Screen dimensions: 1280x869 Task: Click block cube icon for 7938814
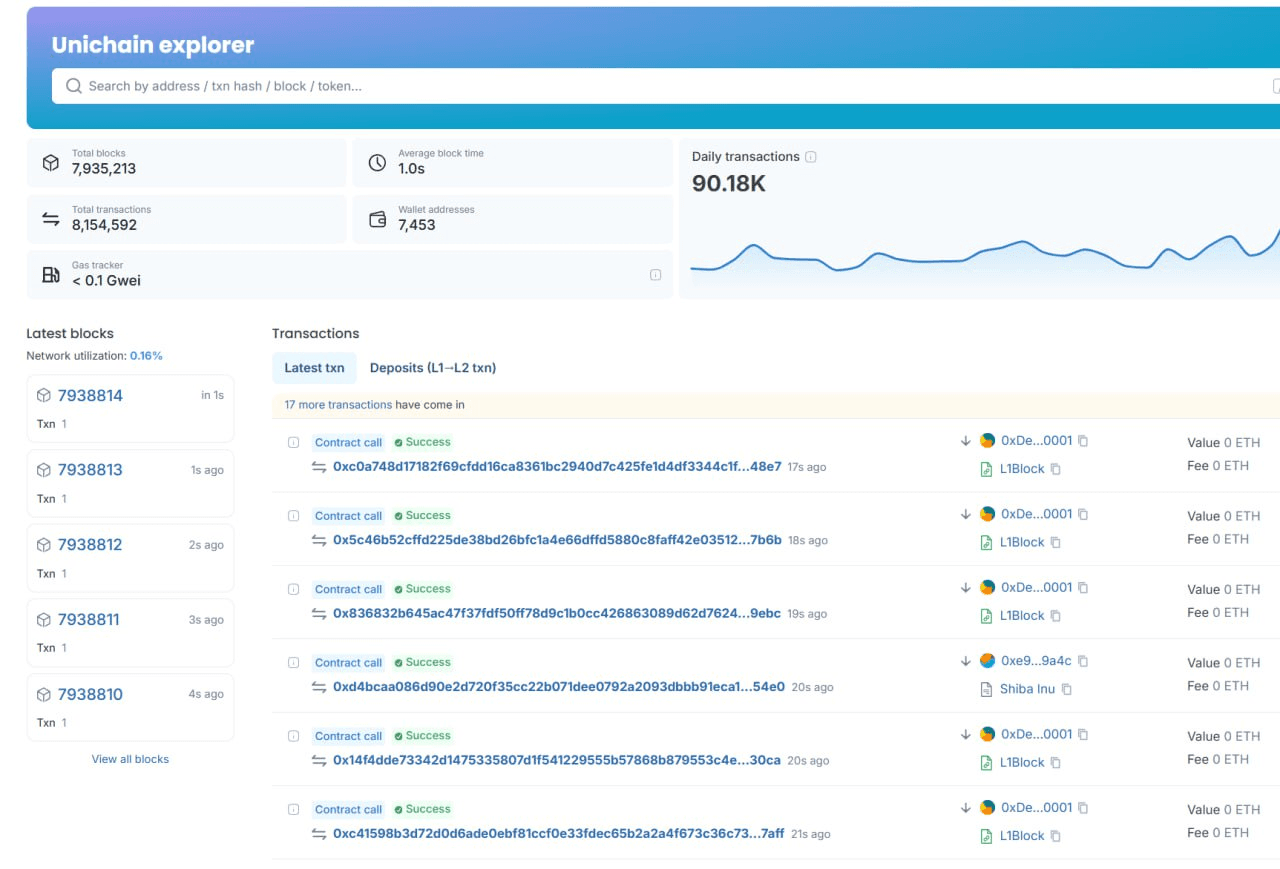pyautogui.click(x=44, y=396)
